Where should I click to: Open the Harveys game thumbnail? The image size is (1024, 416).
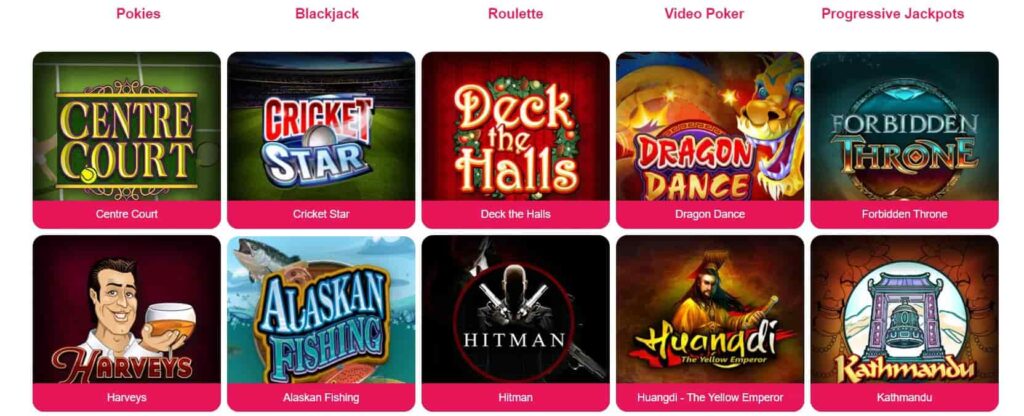click(127, 310)
